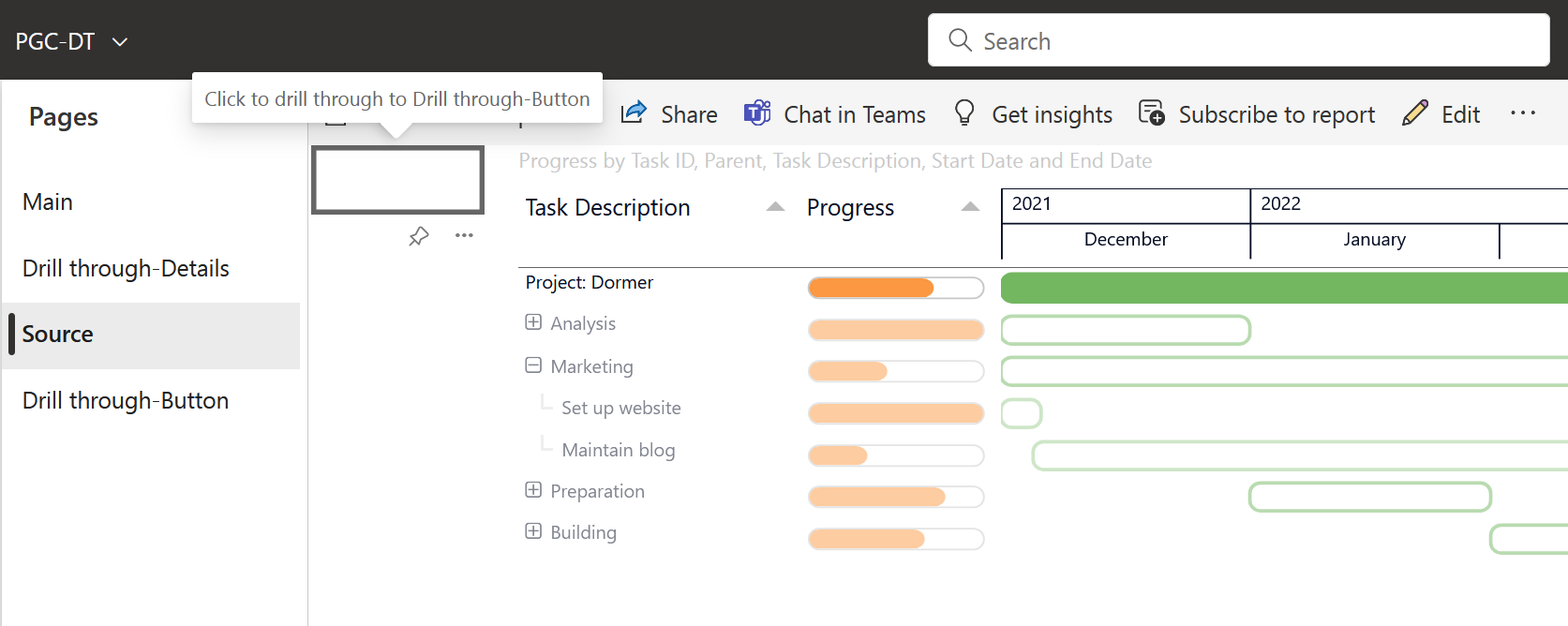
Task: Open Chat in Teams
Action: (x=757, y=112)
